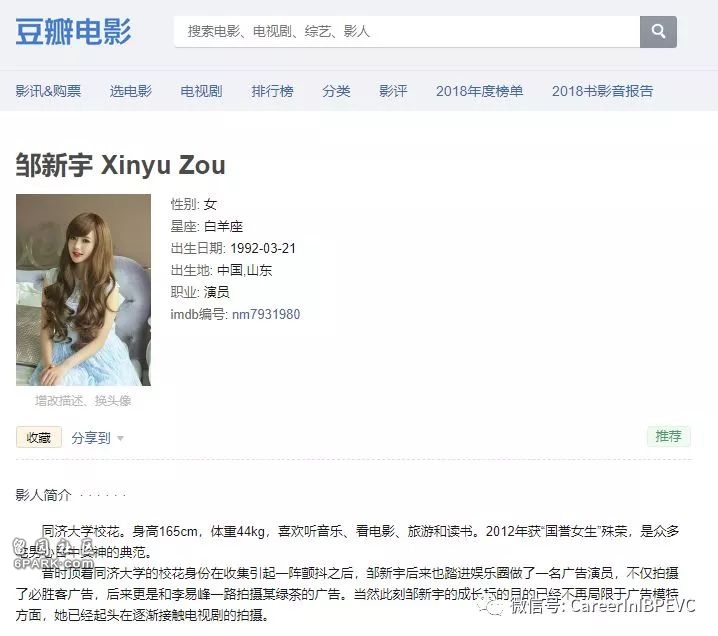Open 2018书影音报告 link
718x636 pixels.
click(x=602, y=91)
